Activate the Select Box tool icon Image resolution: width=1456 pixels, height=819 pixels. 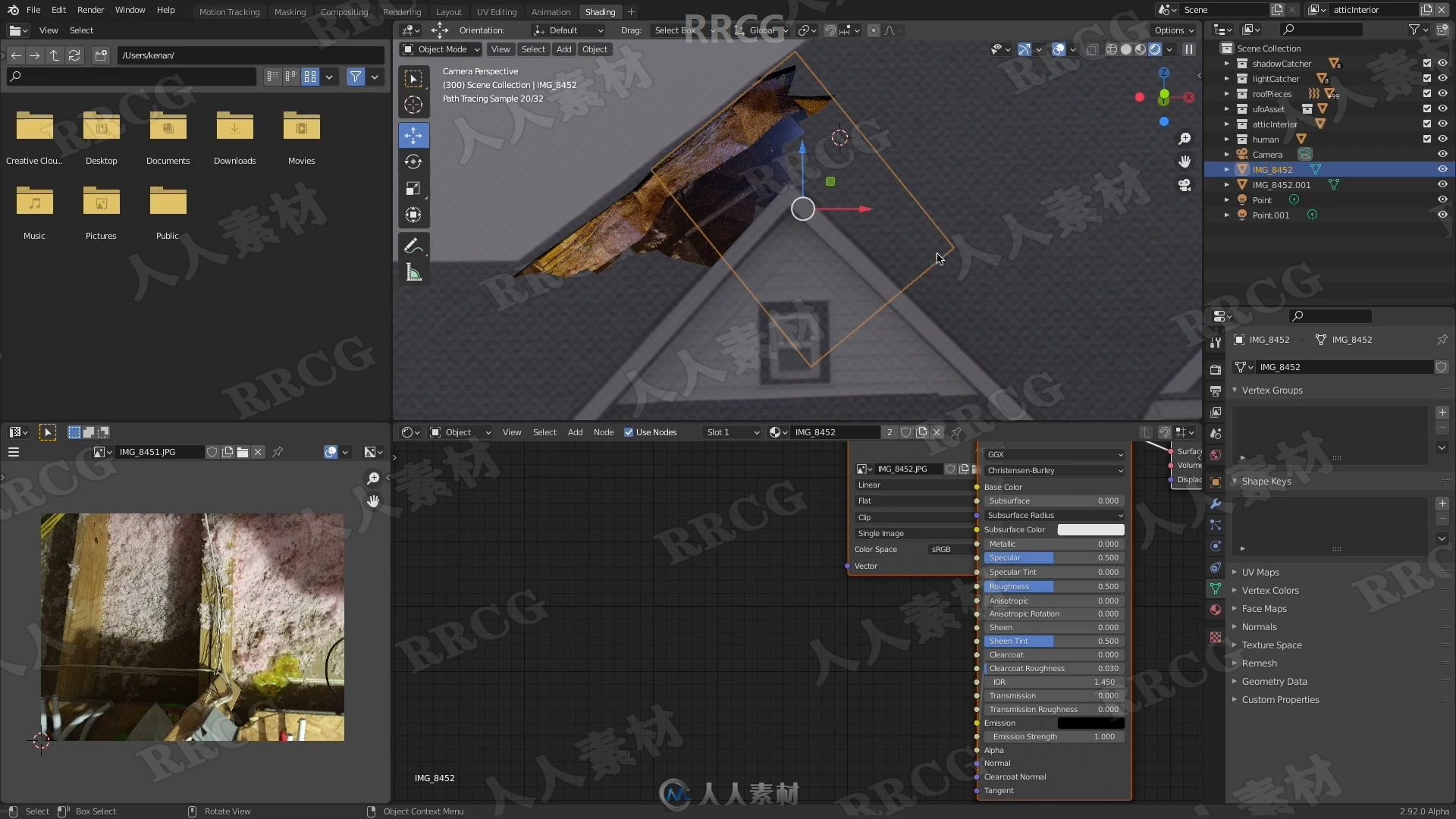point(413,79)
